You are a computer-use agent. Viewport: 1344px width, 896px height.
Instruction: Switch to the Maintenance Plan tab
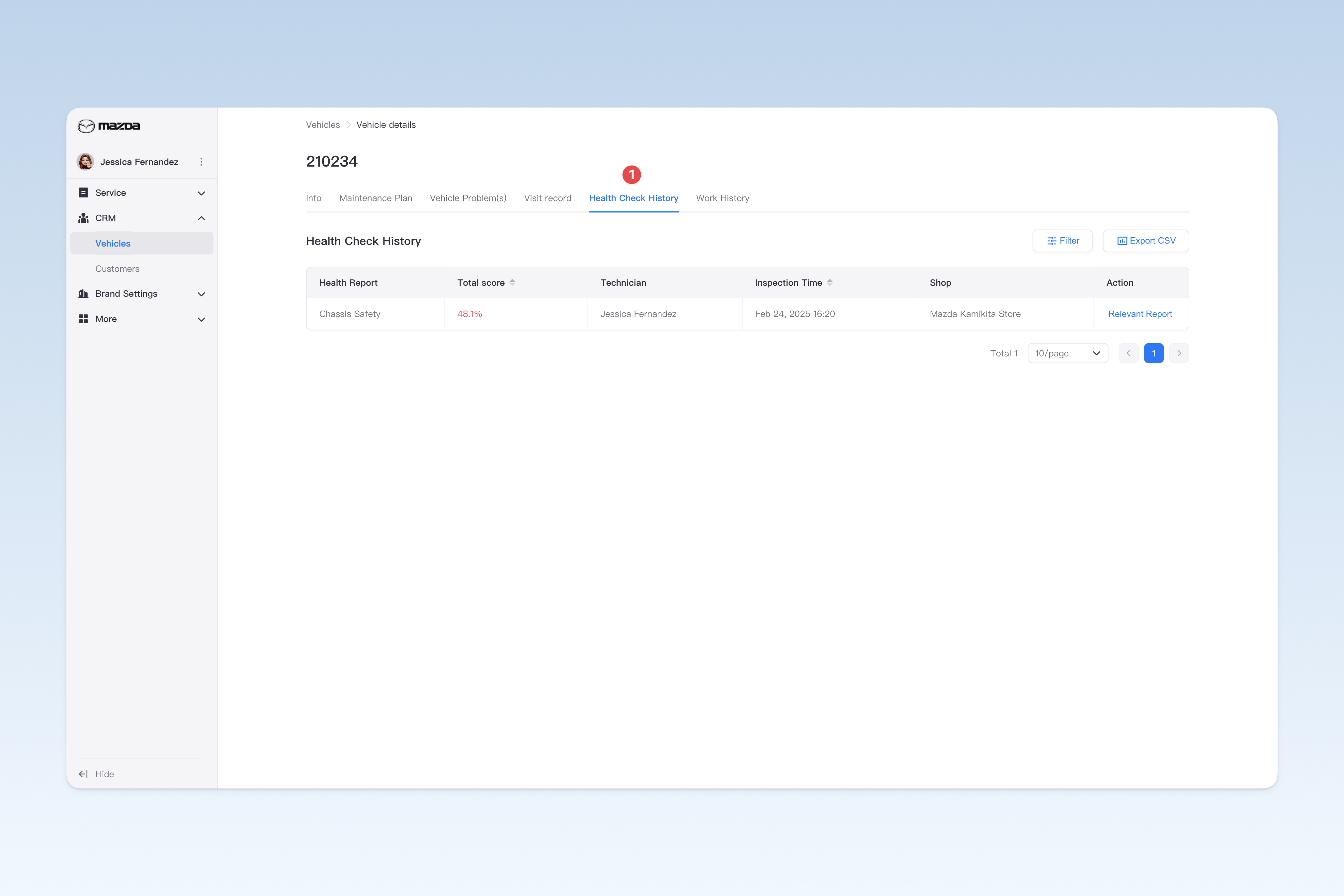pyautogui.click(x=376, y=198)
